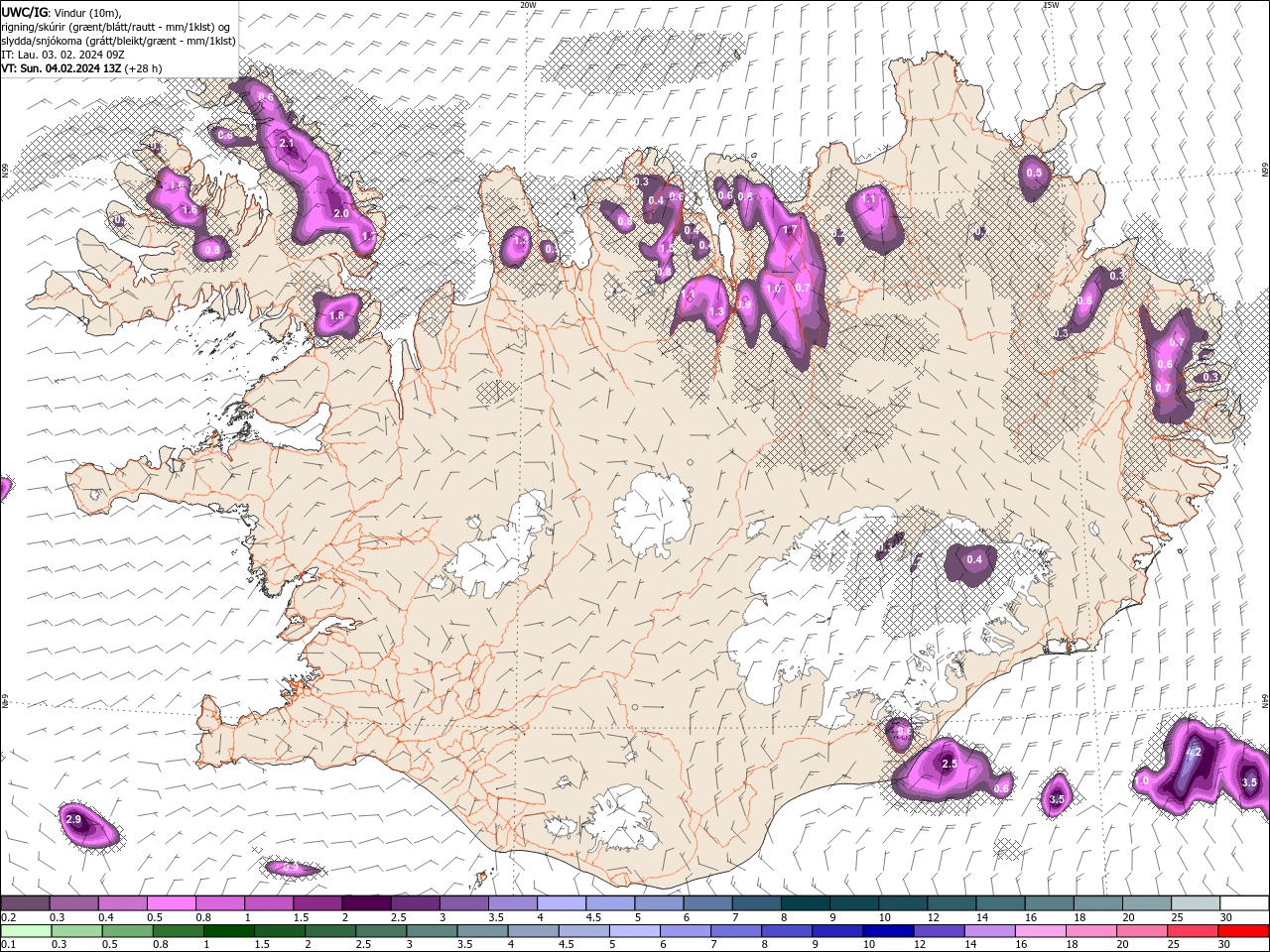
Task: Select the 0.8 swatch in upper legend row
Action: click(219, 903)
